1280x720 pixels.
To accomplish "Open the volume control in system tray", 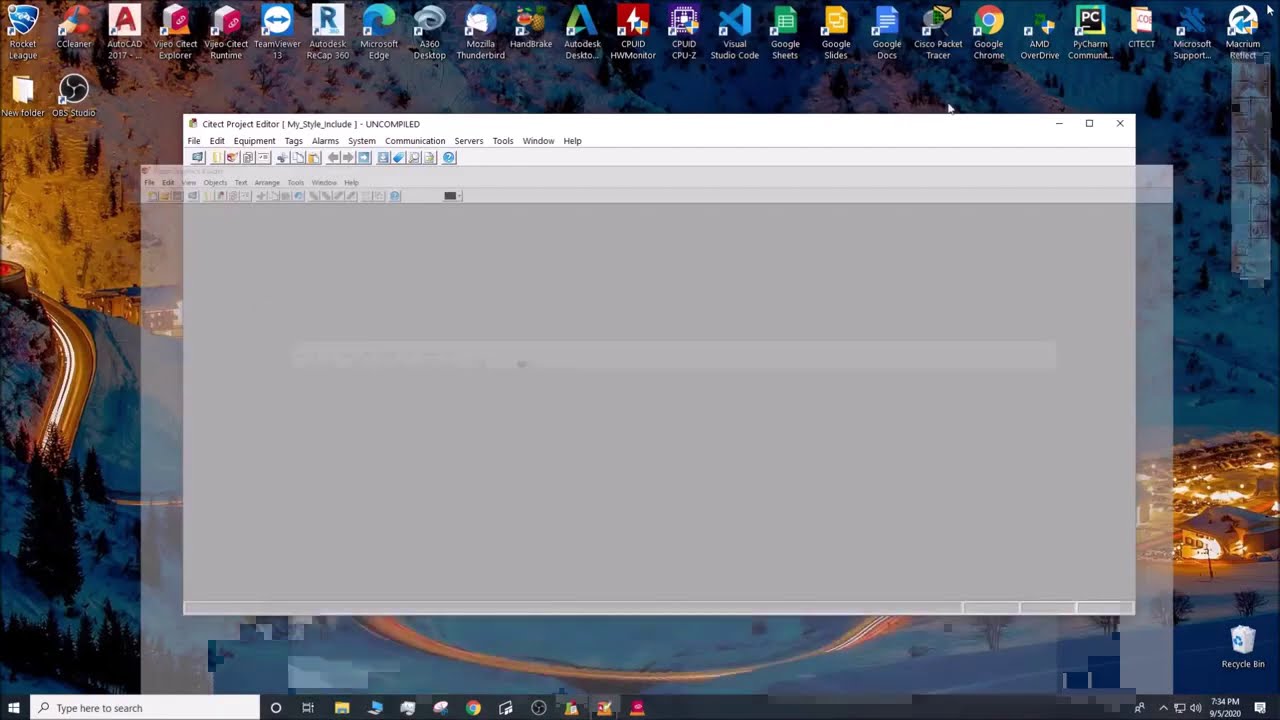I will (x=1195, y=708).
